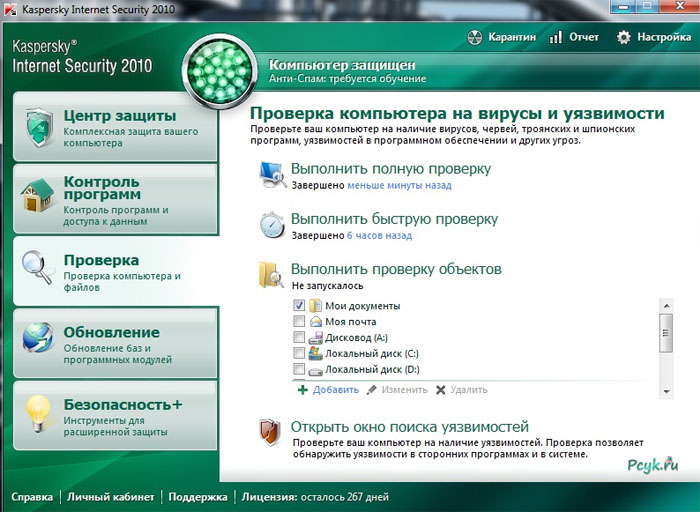Click the Не запускалось status text
The image size is (700, 512).
point(328,286)
